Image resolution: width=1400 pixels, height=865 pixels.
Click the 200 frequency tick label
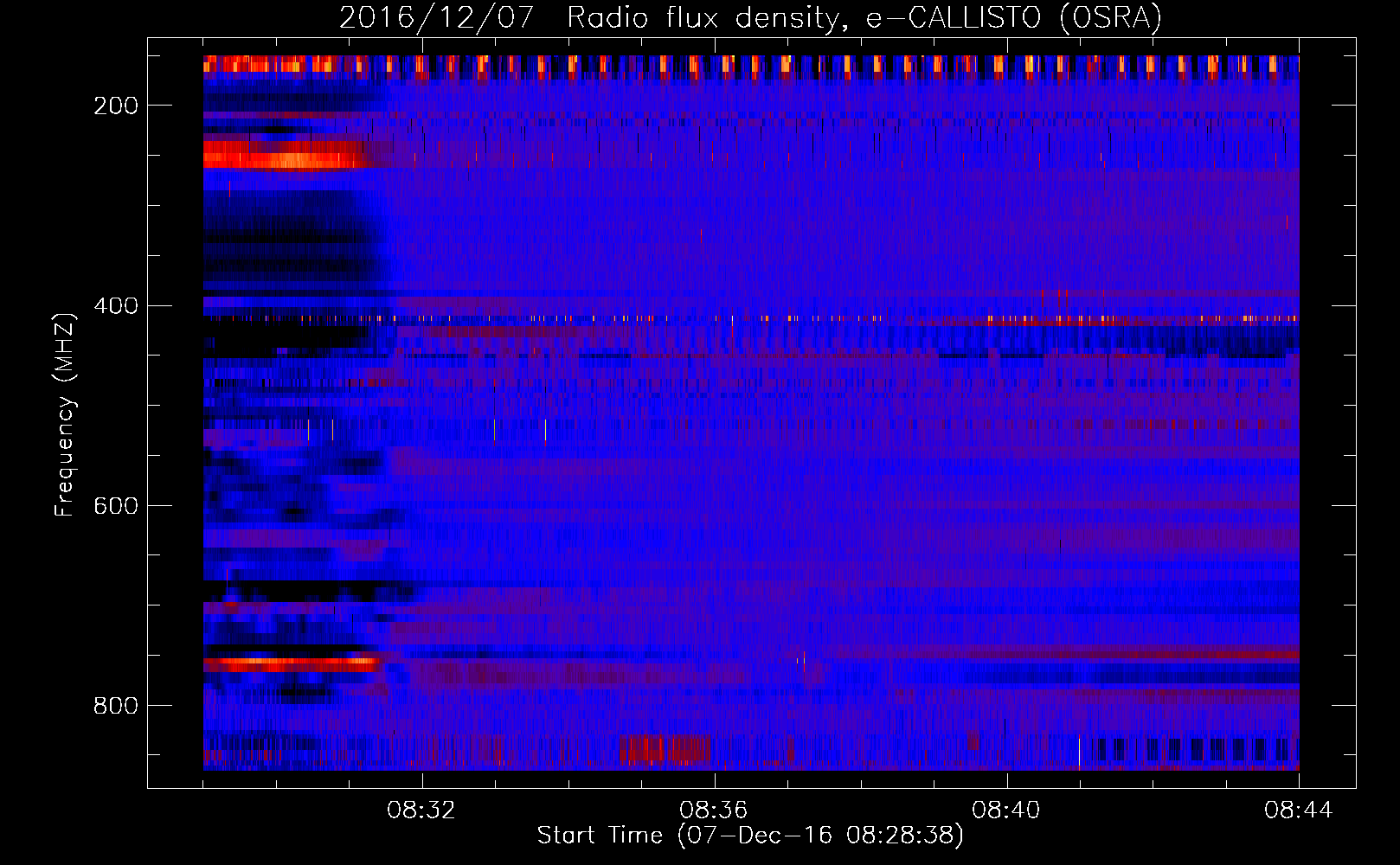click(x=116, y=106)
